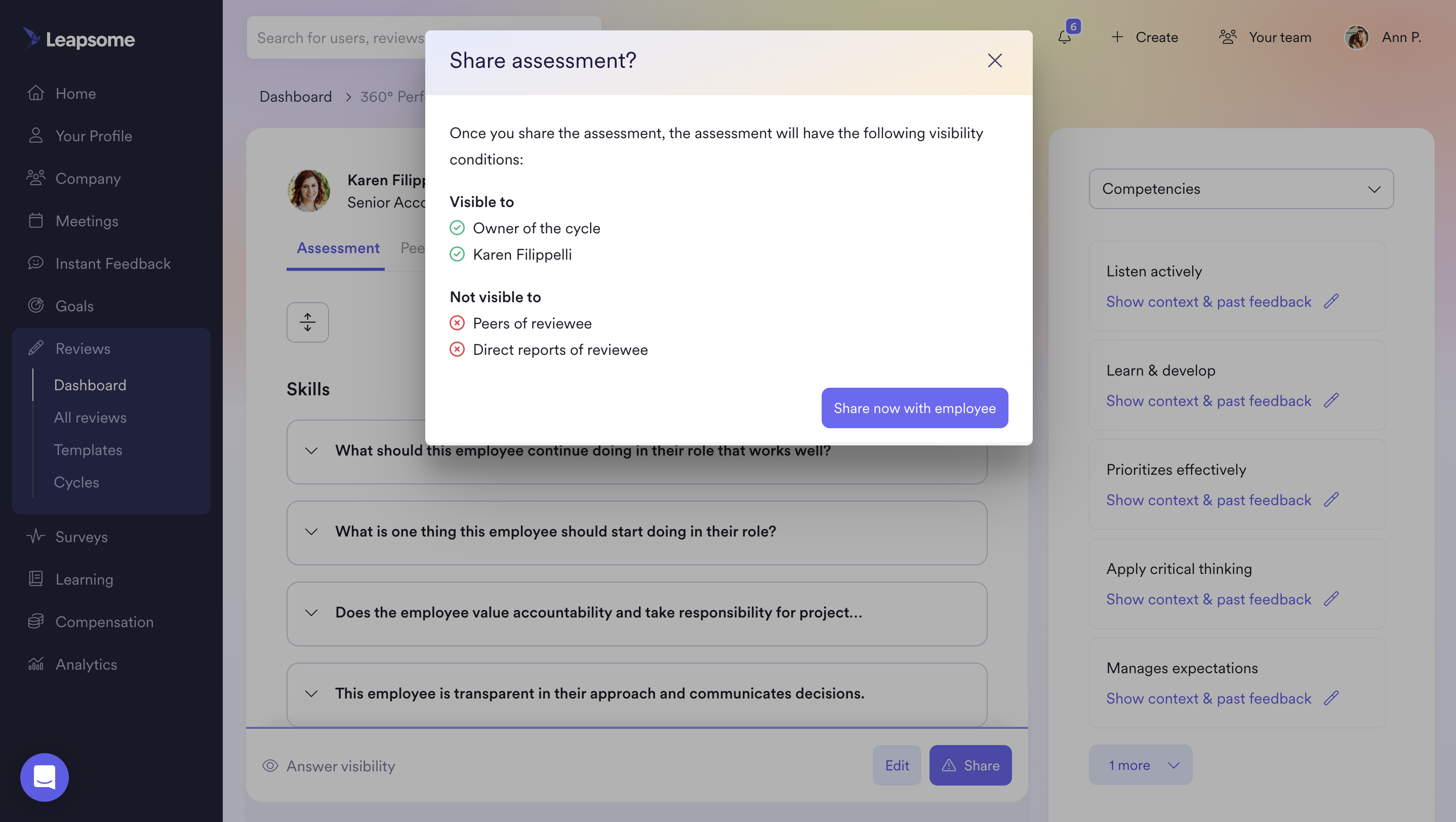Open the Intercom chat launcher
Screen dimensions: 1456x822
tap(44, 777)
